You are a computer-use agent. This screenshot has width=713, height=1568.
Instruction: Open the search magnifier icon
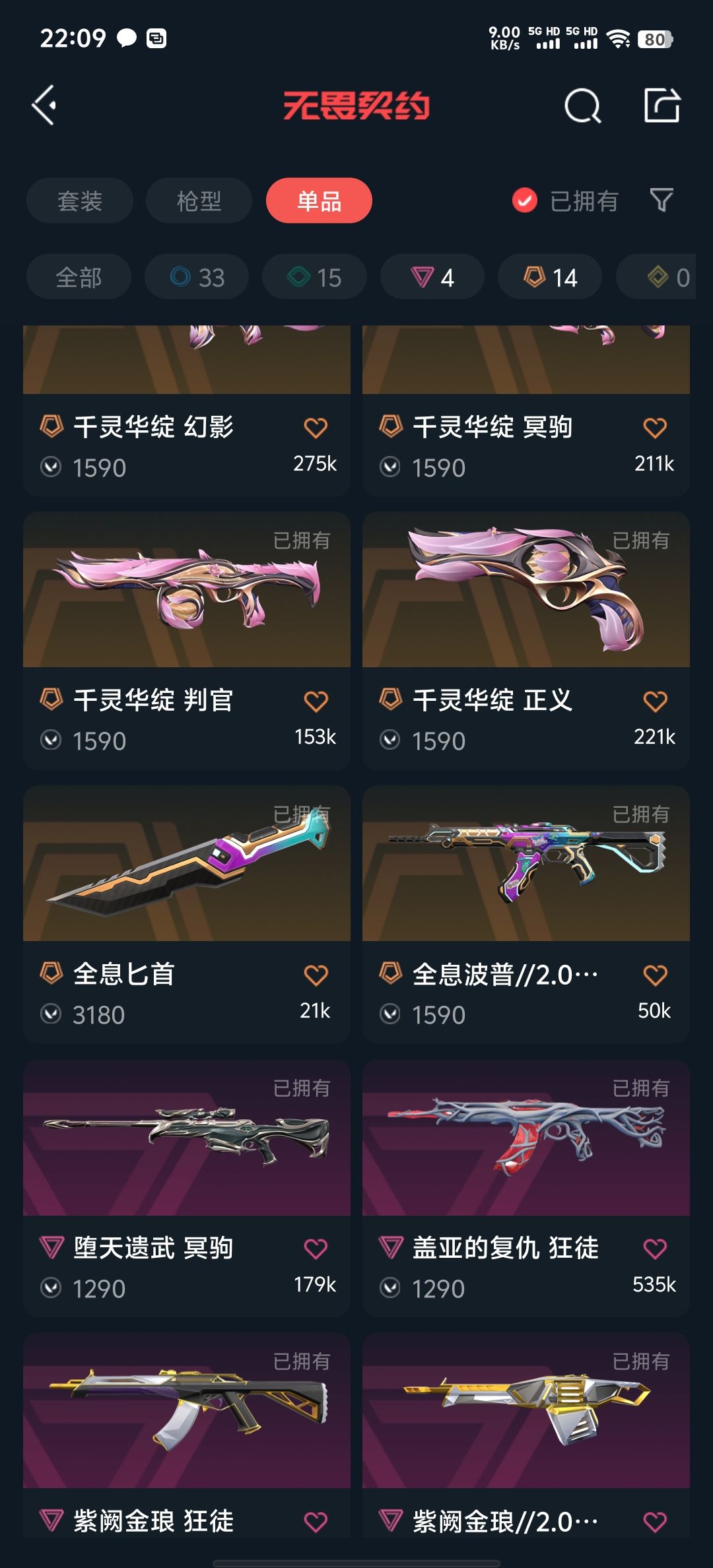tap(582, 106)
